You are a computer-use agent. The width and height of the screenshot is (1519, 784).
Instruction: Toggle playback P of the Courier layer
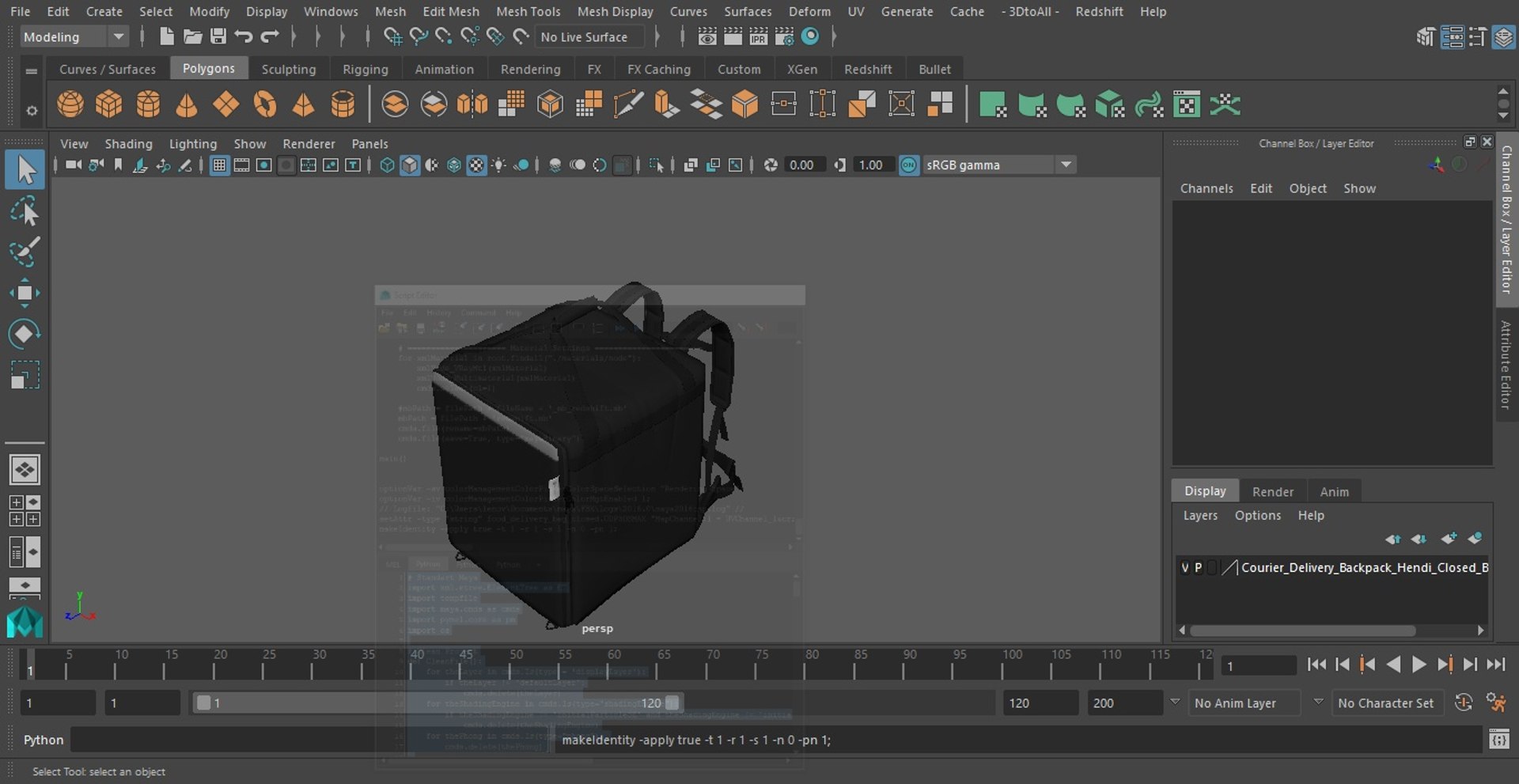tap(1198, 567)
